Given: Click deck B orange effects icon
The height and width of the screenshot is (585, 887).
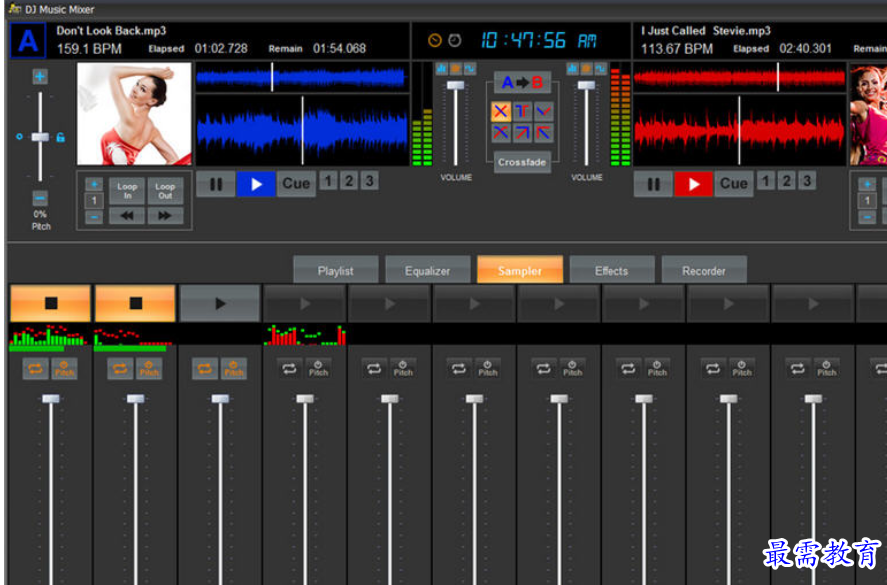Looking at the screenshot, I should pyautogui.click(x=587, y=68).
